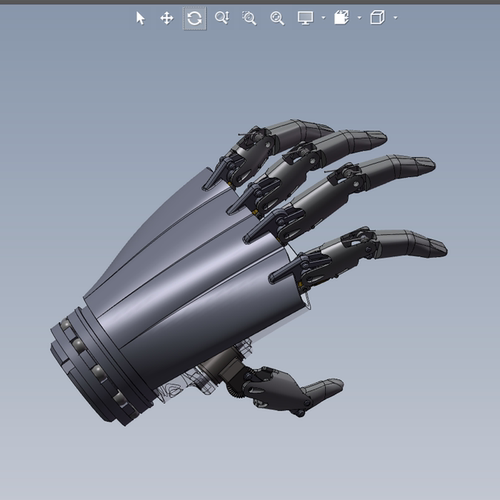Click the exploded view scene icon
The image size is (500, 500).
[341, 18]
